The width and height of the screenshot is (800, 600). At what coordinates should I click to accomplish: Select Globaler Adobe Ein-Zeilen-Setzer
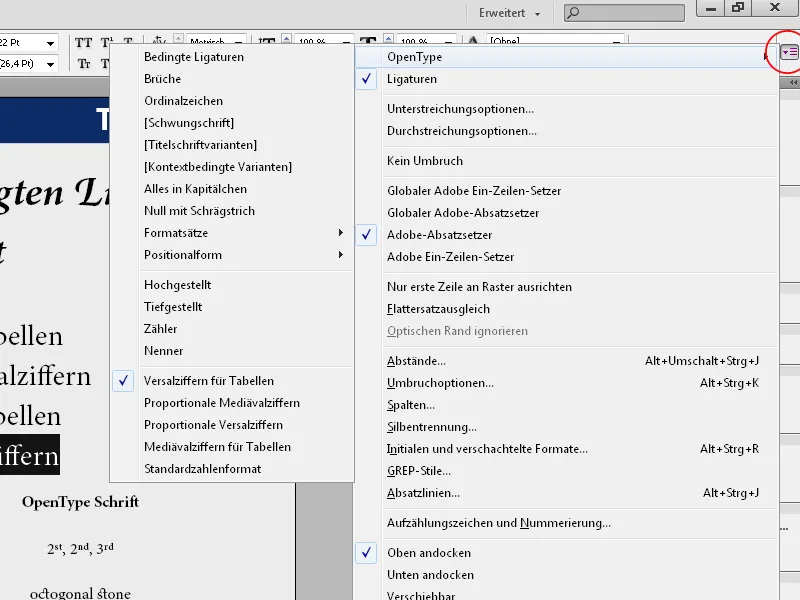pyautogui.click(x=566, y=191)
